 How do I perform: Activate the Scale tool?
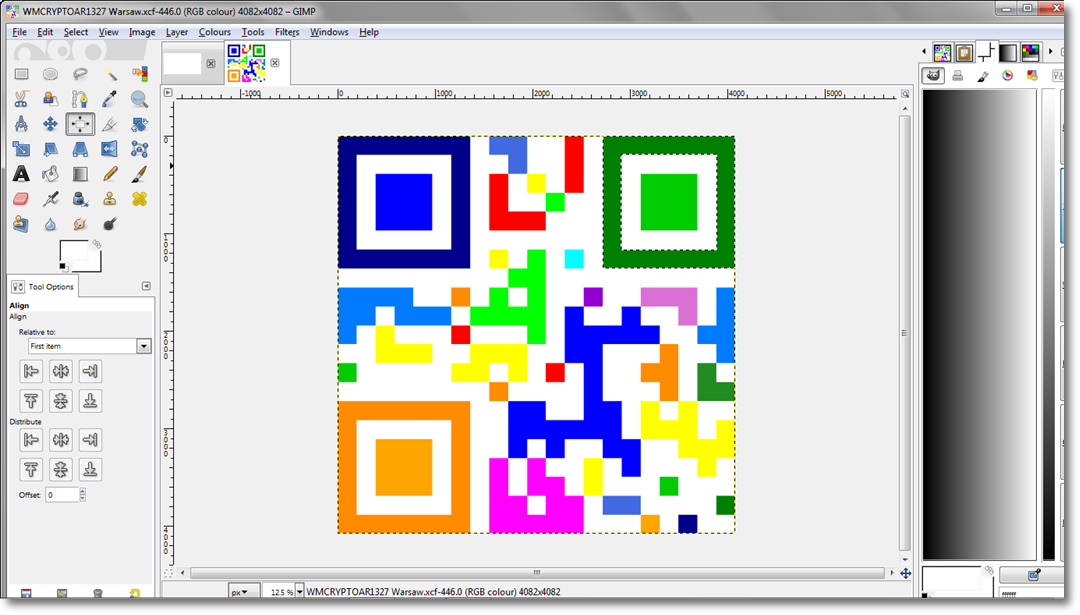click(x=21, y=149)
